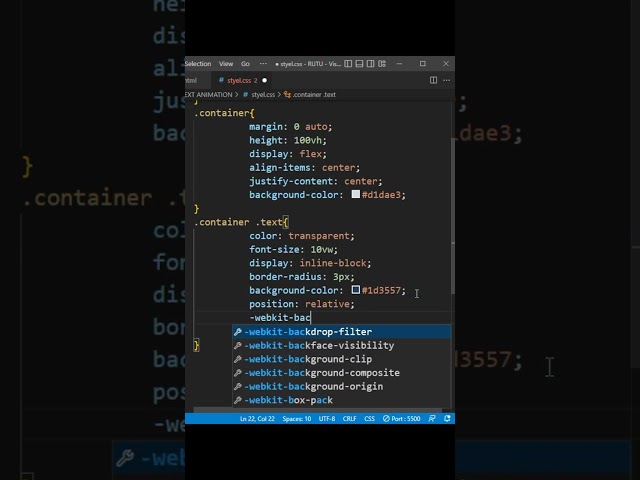Click the margin: 0 auto; line
The width and height of the screenshot is (640, 480).
291,127
